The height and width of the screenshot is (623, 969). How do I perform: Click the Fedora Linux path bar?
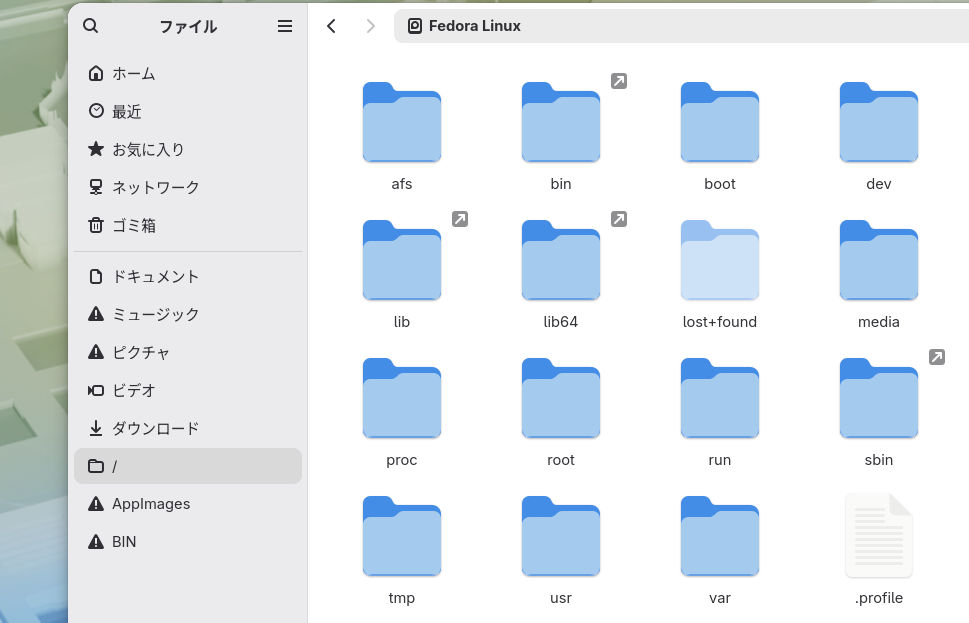tap(681, 26)
